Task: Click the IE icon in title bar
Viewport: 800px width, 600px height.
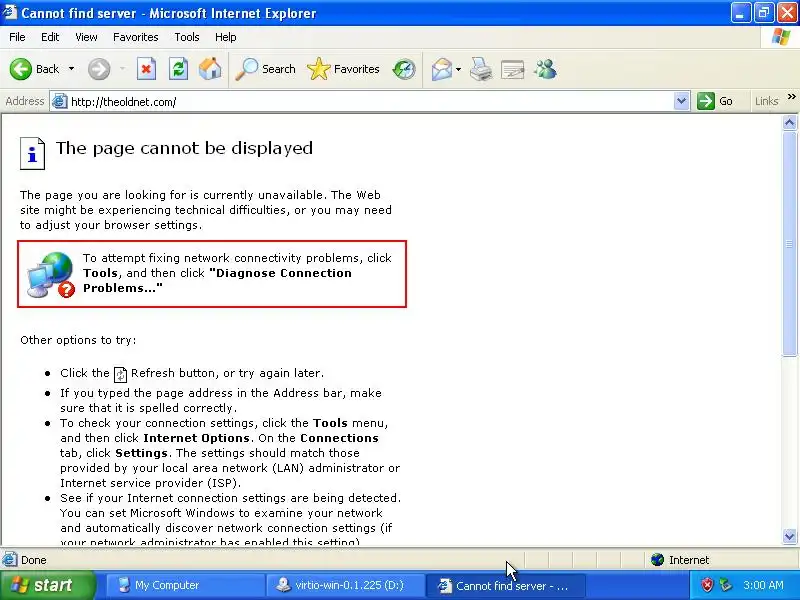Action: pyautogui.click(x=10, y=12)
